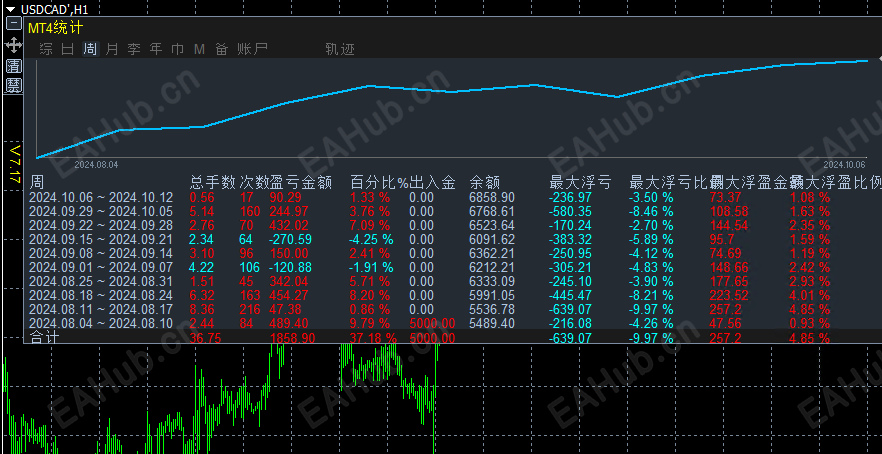Screen dimensions: 882x454
Task: Open the 轨迹 track tab
Action: 340,49
